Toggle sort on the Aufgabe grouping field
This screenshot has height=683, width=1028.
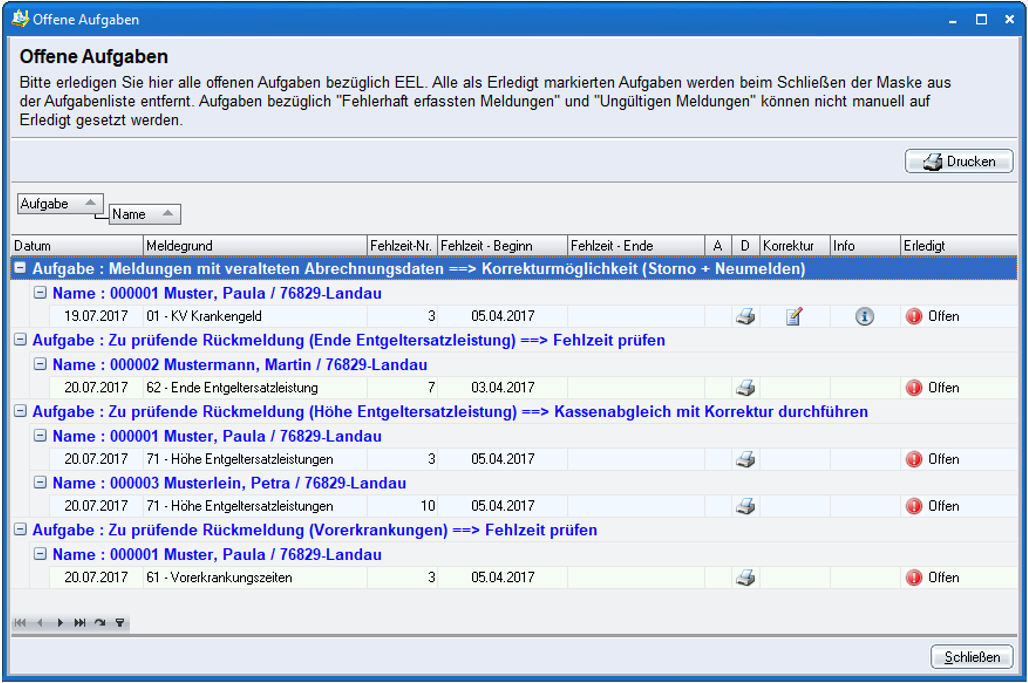(60, 204)
